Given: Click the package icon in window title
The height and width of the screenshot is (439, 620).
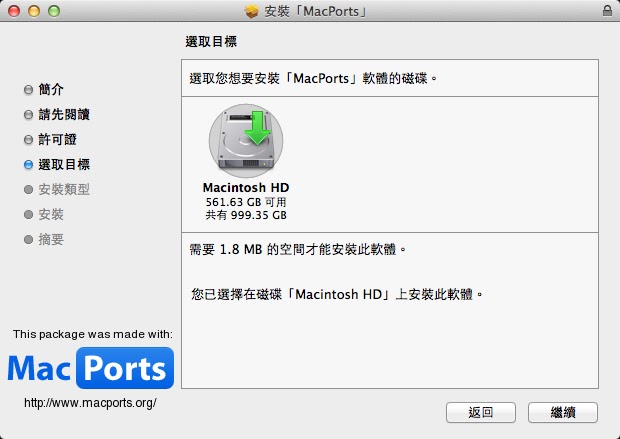Looking at the screenshot, I should point(251,11).
